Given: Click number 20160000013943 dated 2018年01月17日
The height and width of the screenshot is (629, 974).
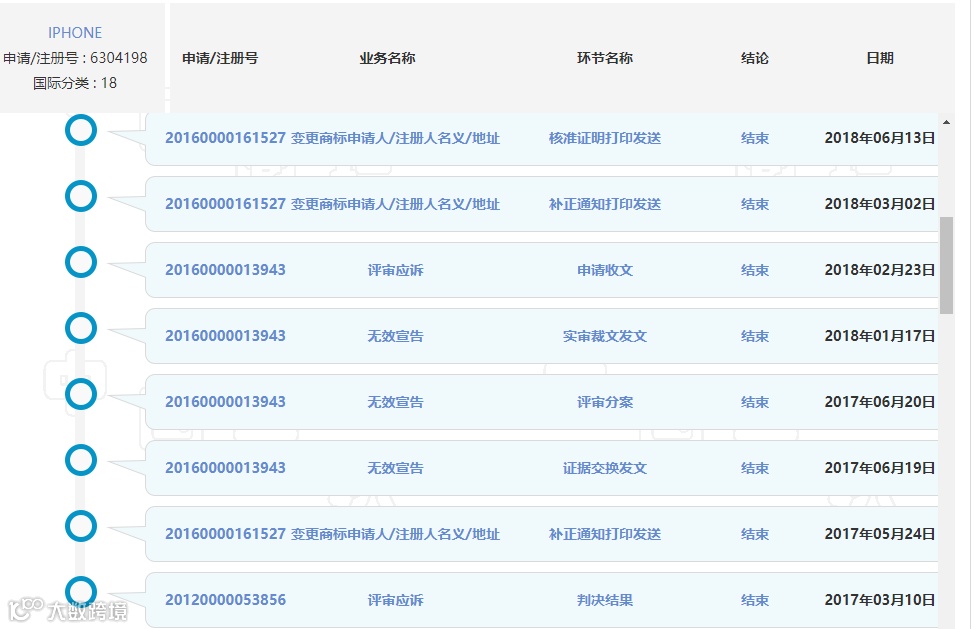Looking at the screenshot, I should tap(225, 336).
